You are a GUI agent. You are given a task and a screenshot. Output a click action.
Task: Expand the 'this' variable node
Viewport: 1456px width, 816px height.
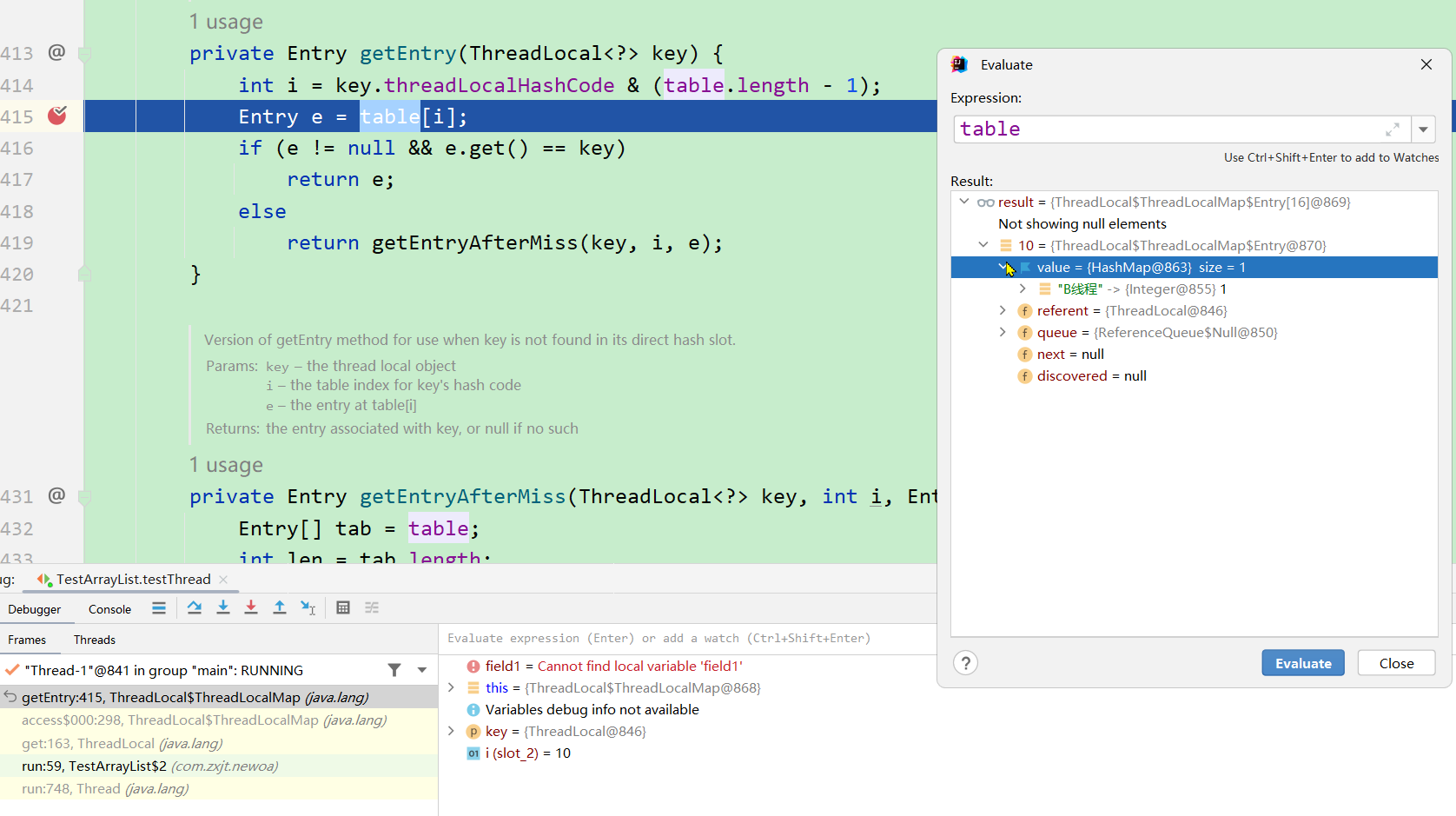(x=451, y=687)
